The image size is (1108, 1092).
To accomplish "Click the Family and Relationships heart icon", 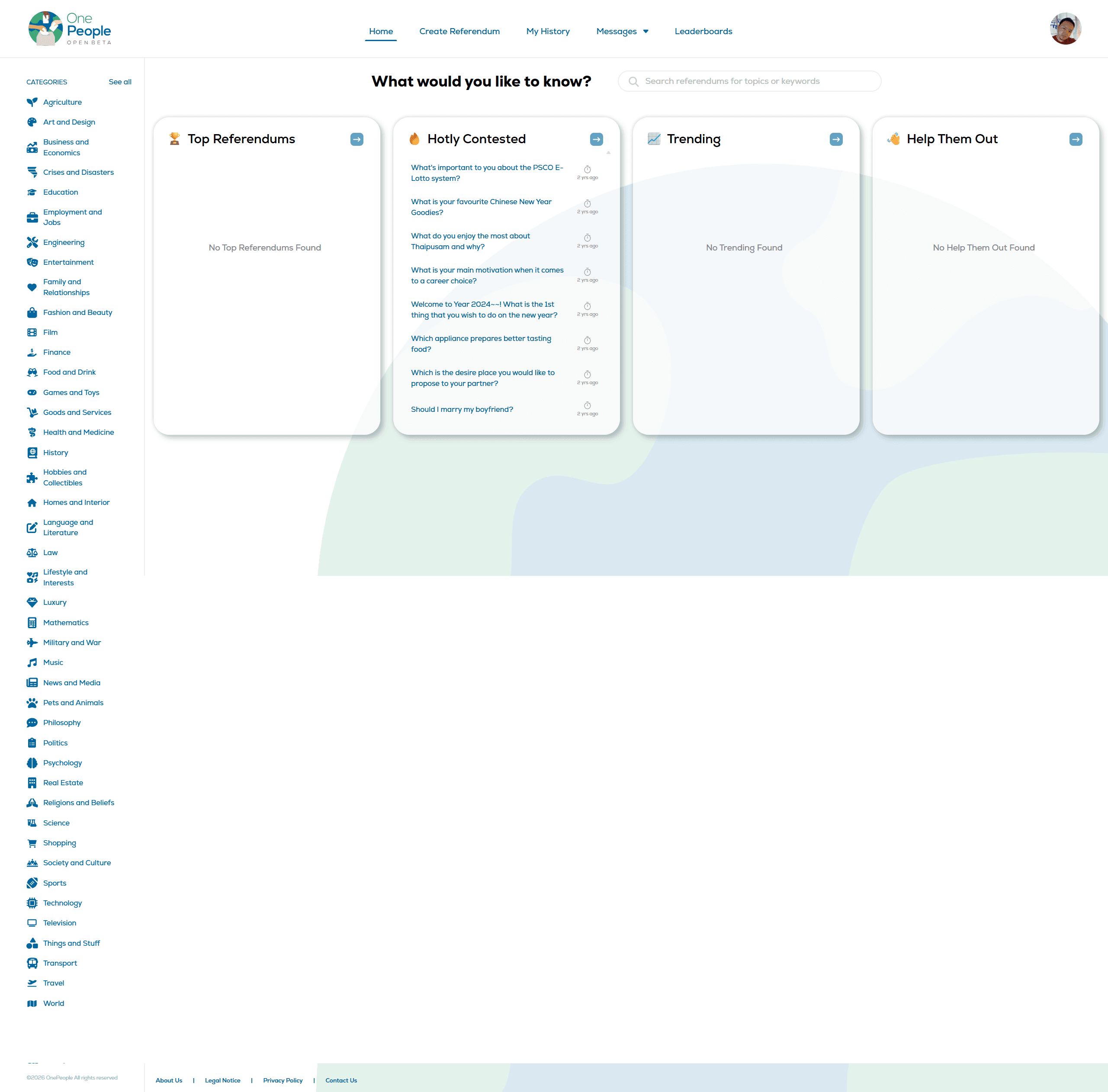I will pyautogui.click(x=32, y=287).
